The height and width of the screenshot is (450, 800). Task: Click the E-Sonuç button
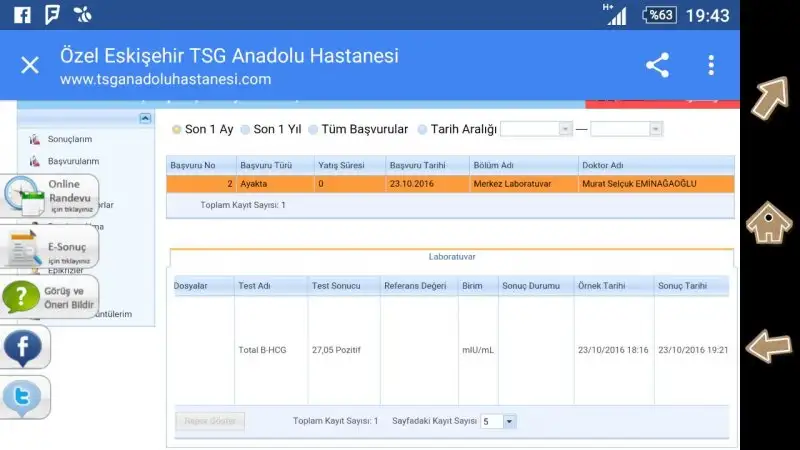(x=52, y=248)
